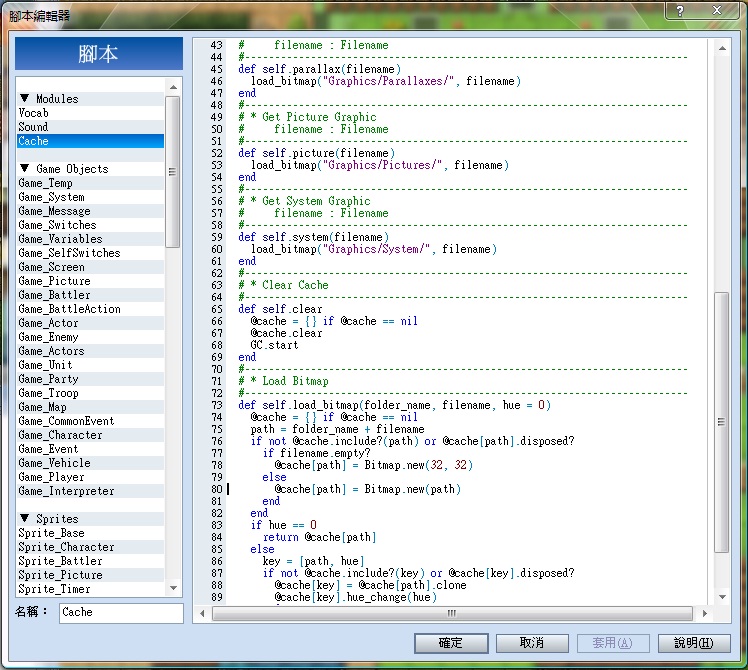
Task: Click the comment '* Clear Cache' on line 63
Action: pyautogui.click(x=290, y=285)
